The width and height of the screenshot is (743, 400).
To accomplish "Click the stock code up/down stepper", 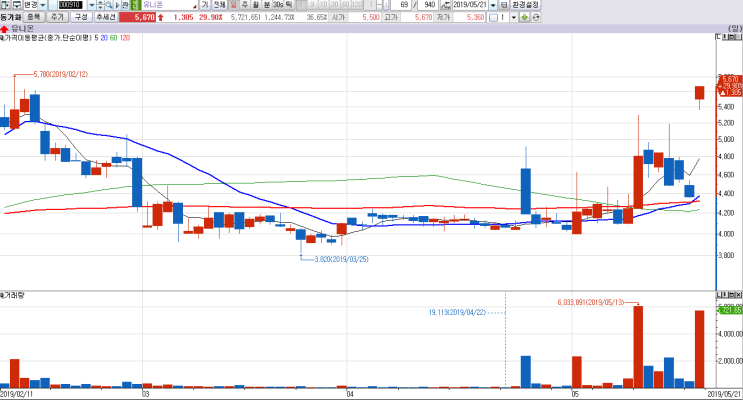I will click(100, 5).
